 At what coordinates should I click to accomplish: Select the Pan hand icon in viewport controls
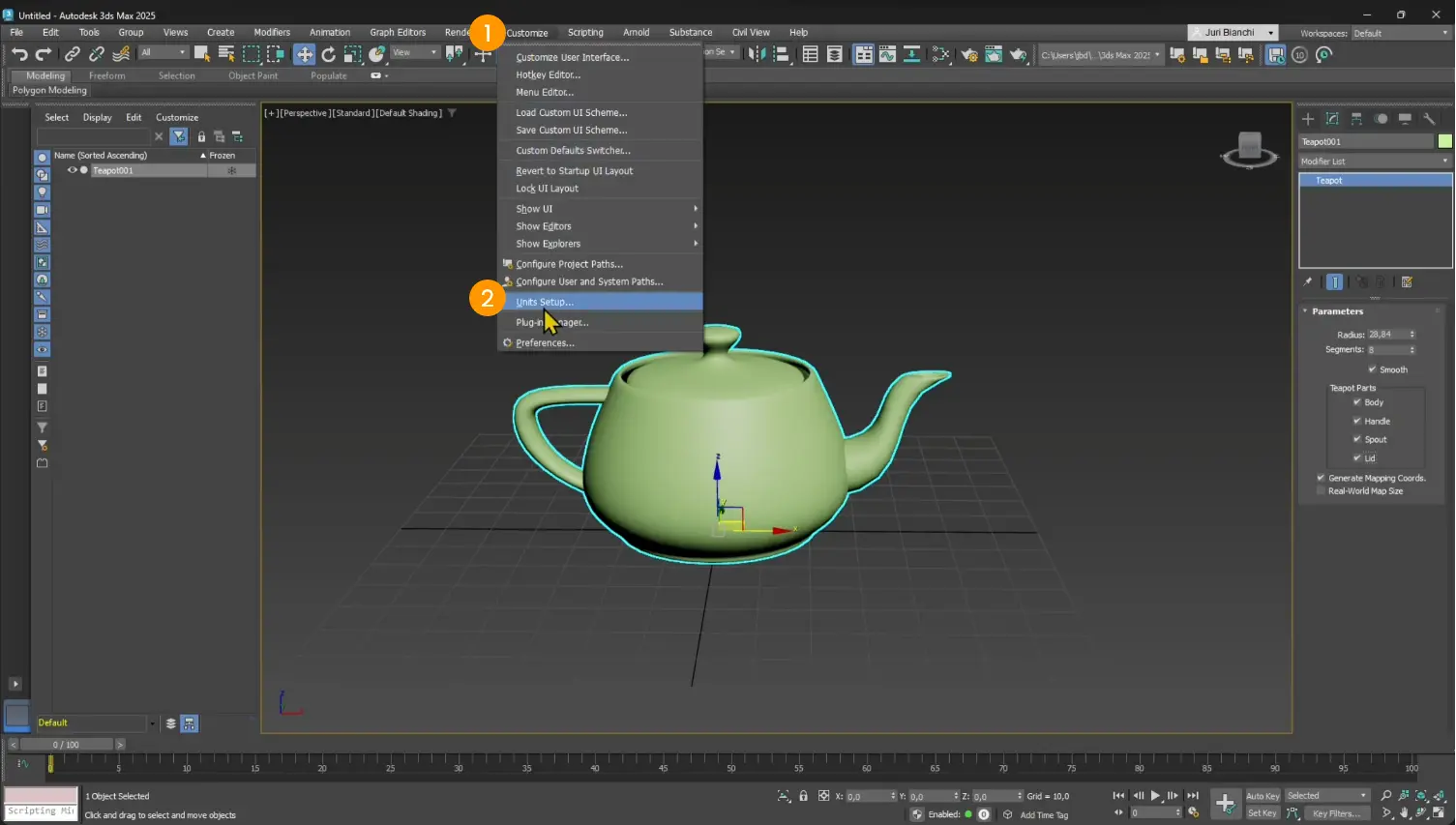pos(1404,813)
